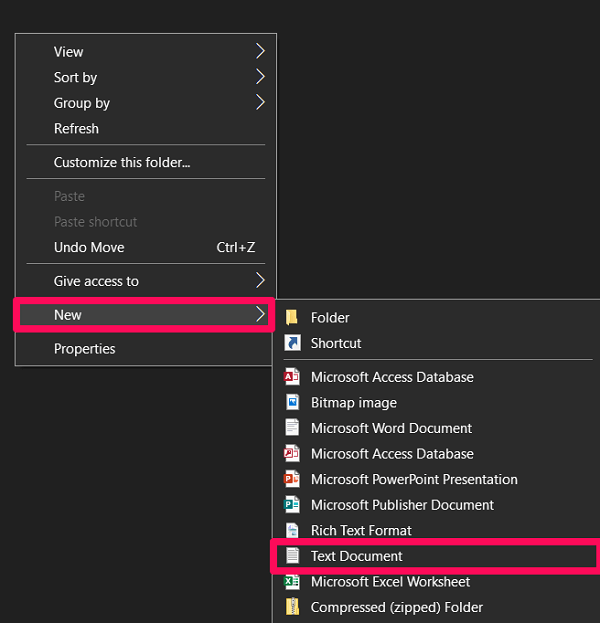The height and width of the screenshot is (623, 600).
Task: Select Rich Text Format label
Action: (x=361, y=530)
